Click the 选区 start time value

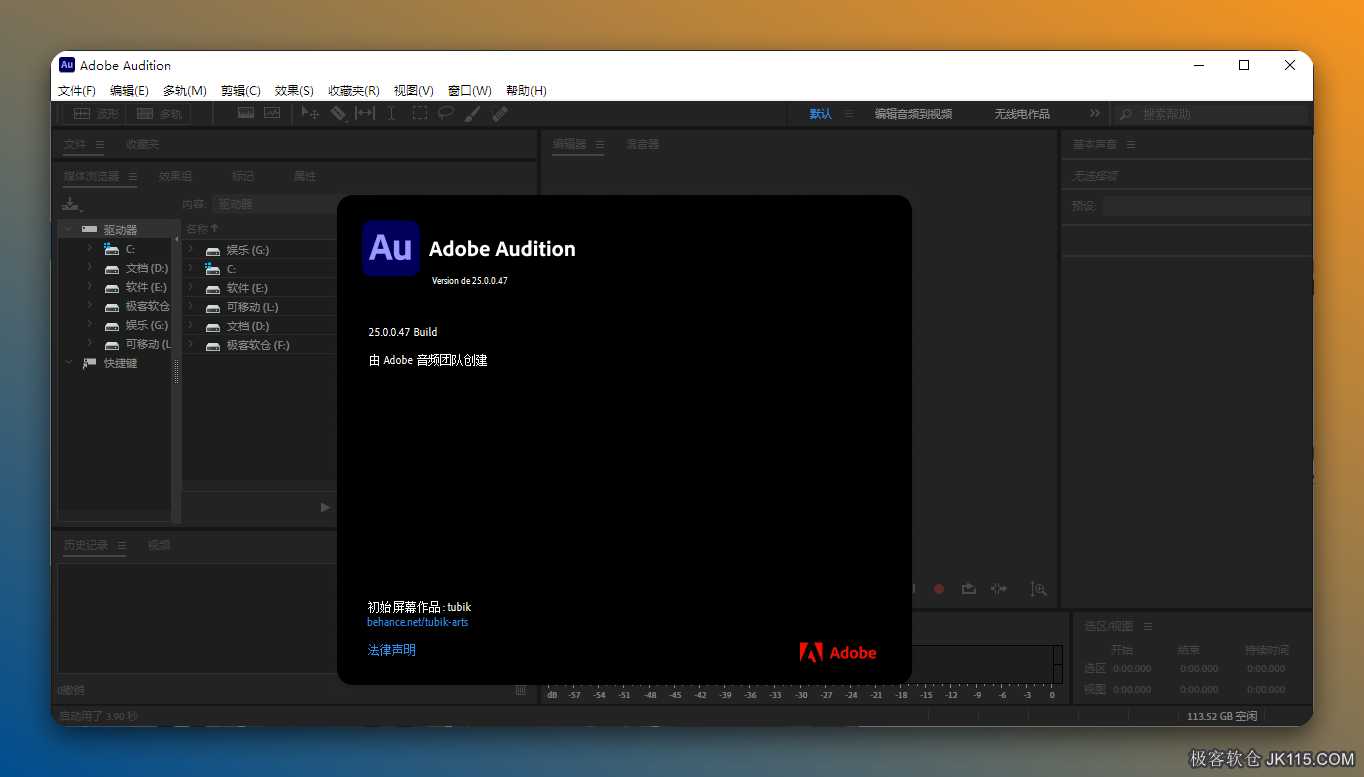click(1132, 668)
